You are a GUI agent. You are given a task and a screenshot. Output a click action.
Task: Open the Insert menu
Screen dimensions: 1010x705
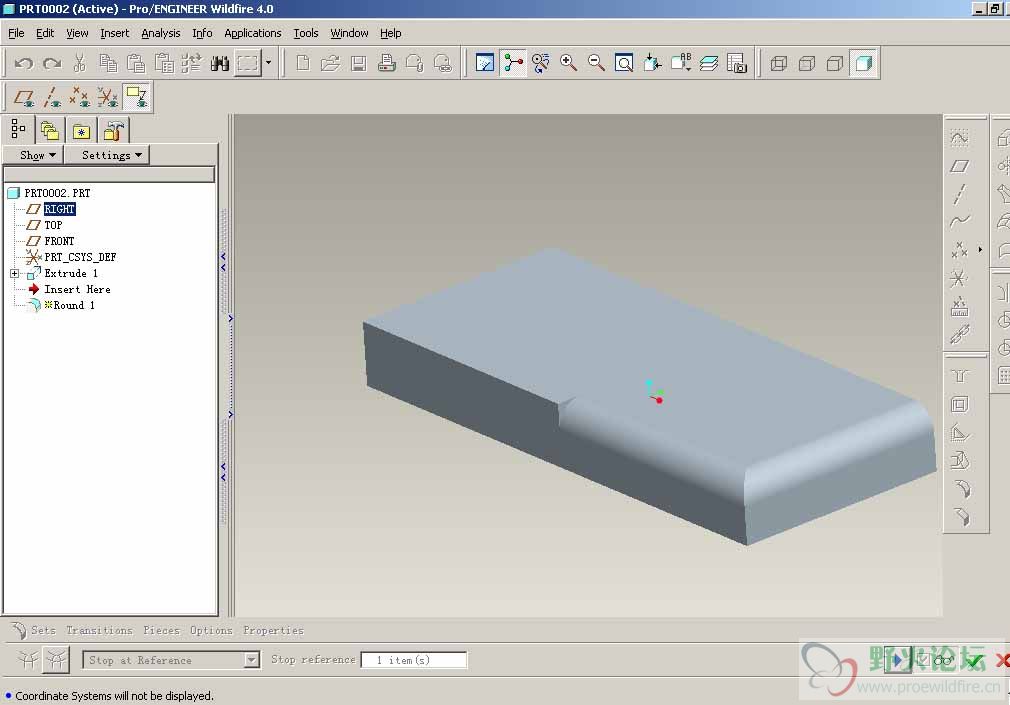115,33
